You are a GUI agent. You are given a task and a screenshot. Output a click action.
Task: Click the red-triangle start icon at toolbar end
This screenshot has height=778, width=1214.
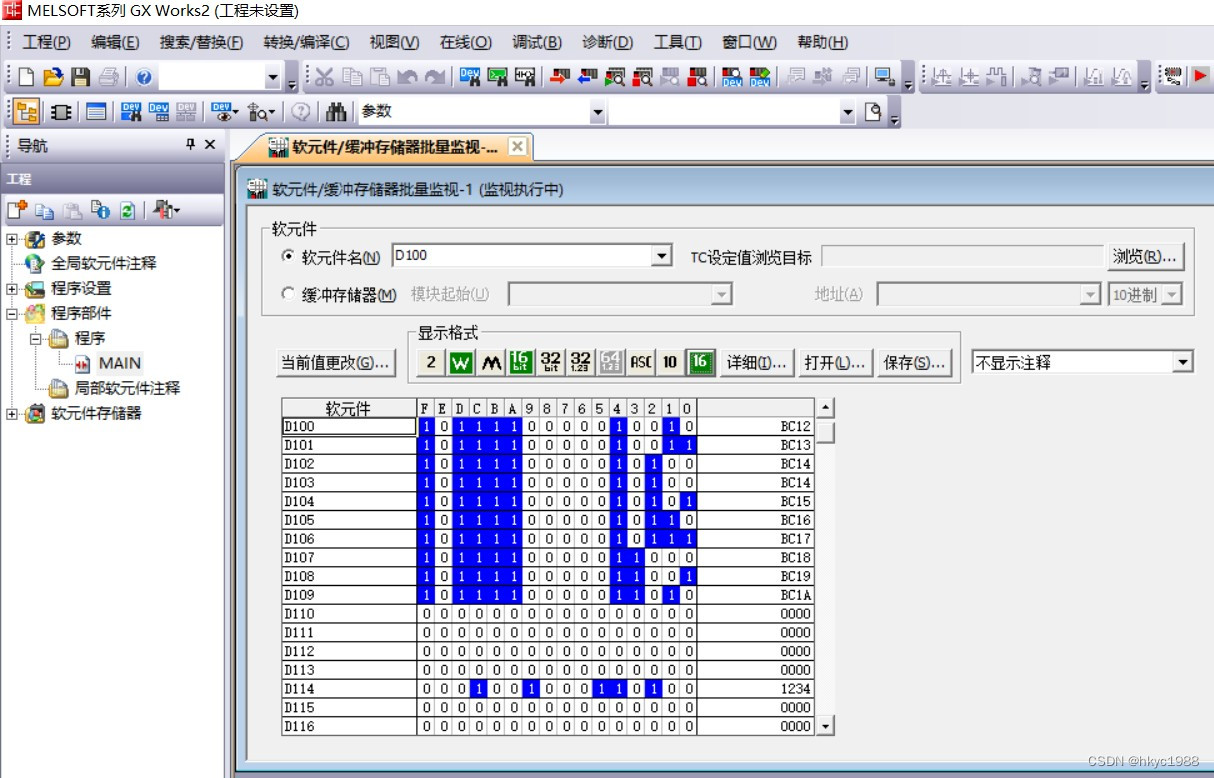pyautogui.click(x=1201, y=77)
